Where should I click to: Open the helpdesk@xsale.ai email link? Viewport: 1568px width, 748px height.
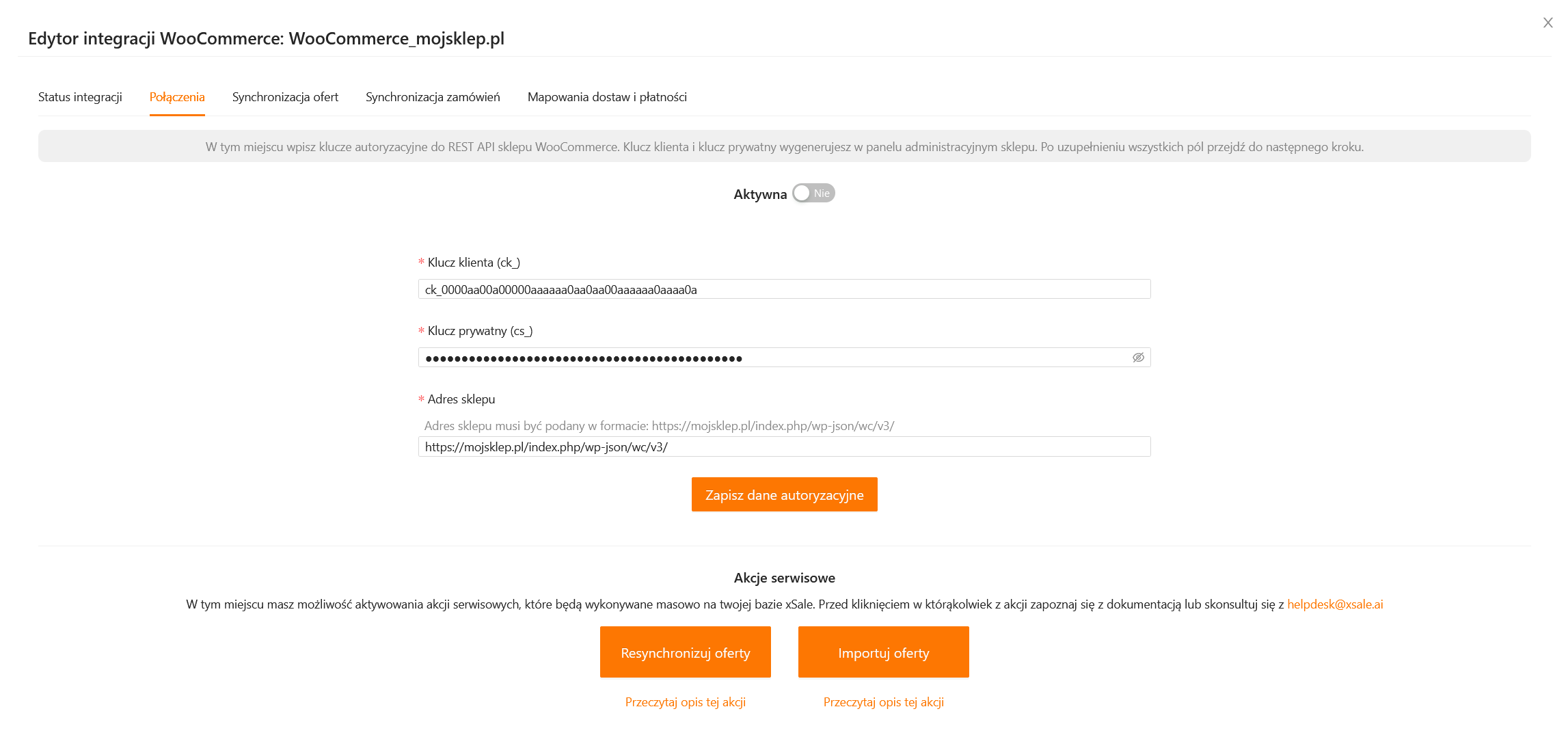coord(1334,604)
